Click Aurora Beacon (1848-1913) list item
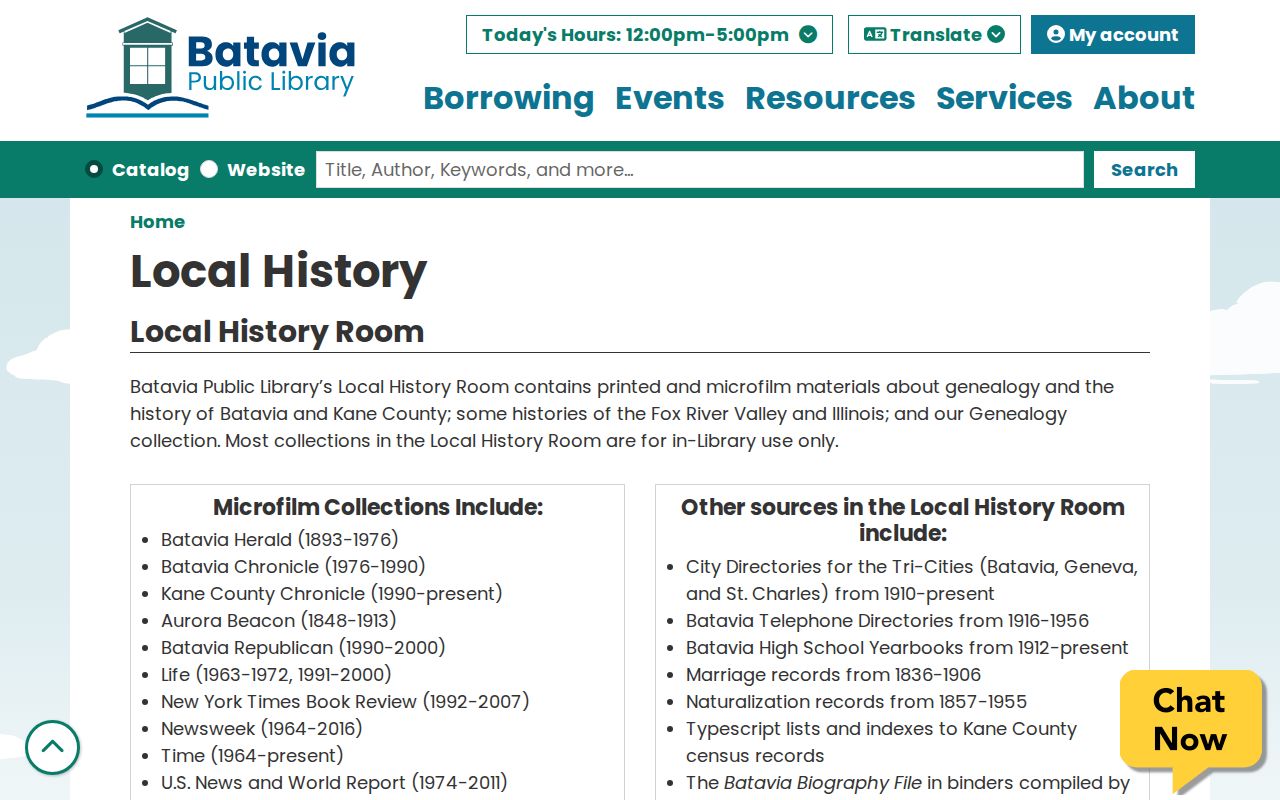Viewport: 1280px width, 800px height. (x=279, y=621)
